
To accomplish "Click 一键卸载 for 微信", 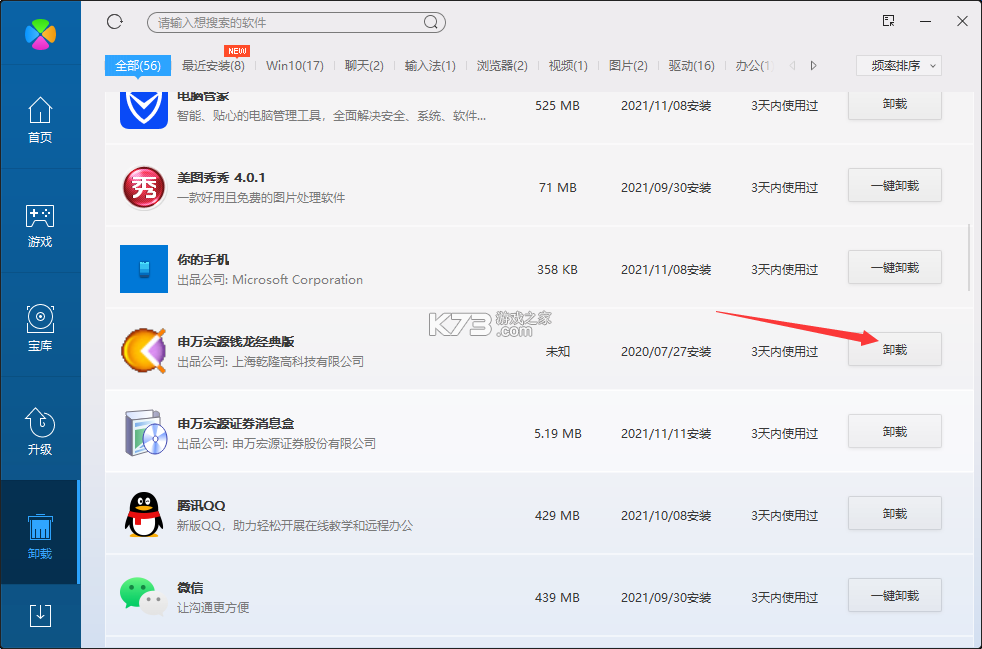I will tap(895, 596).
